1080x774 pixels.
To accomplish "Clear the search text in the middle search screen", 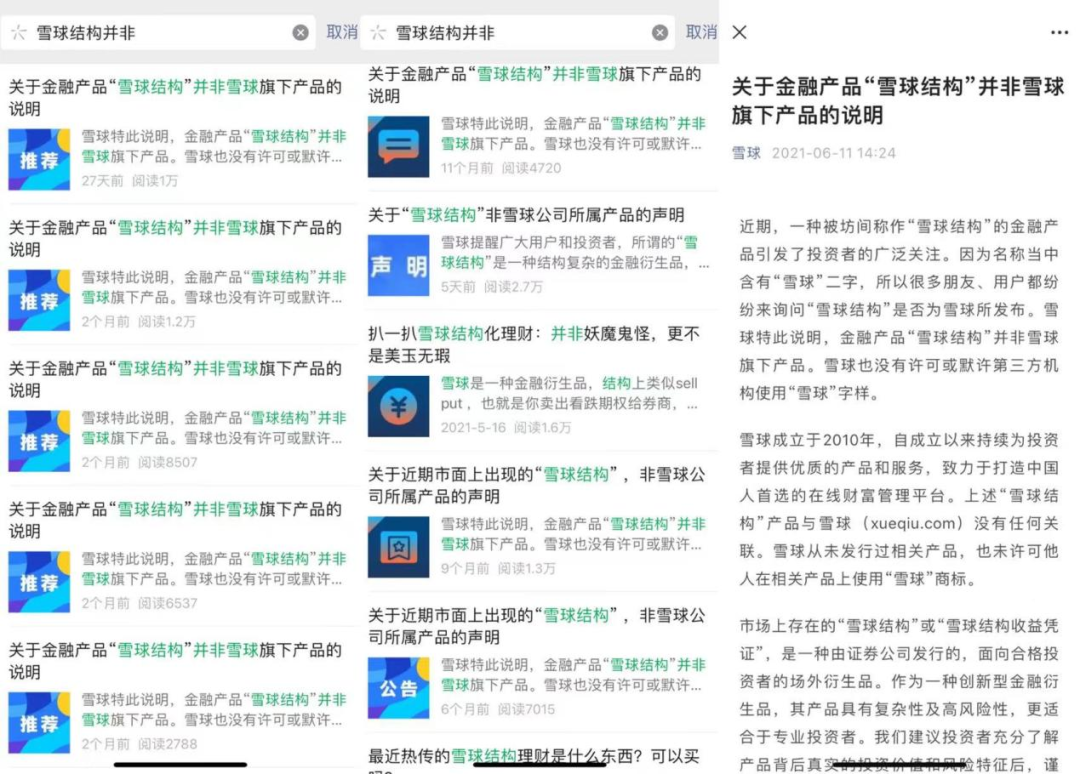I will click(660, 32).
